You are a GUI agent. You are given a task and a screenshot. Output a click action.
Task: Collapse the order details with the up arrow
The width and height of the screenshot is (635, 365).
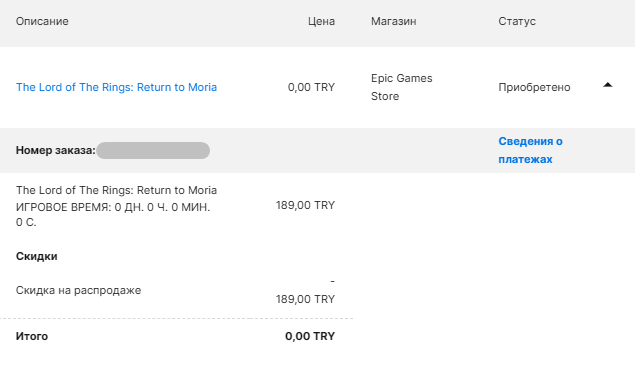coord(607,85)
